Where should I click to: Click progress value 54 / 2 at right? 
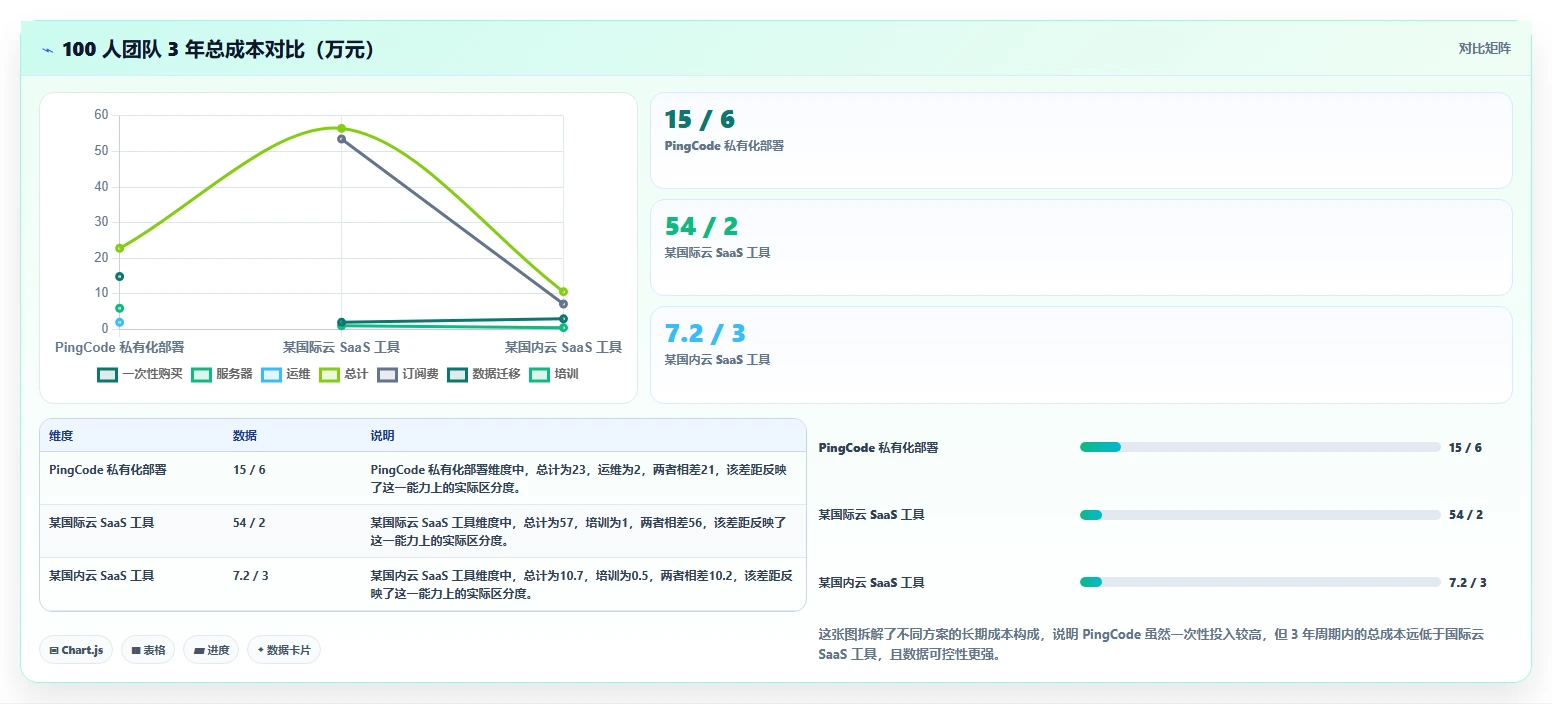click(1465, 515)
